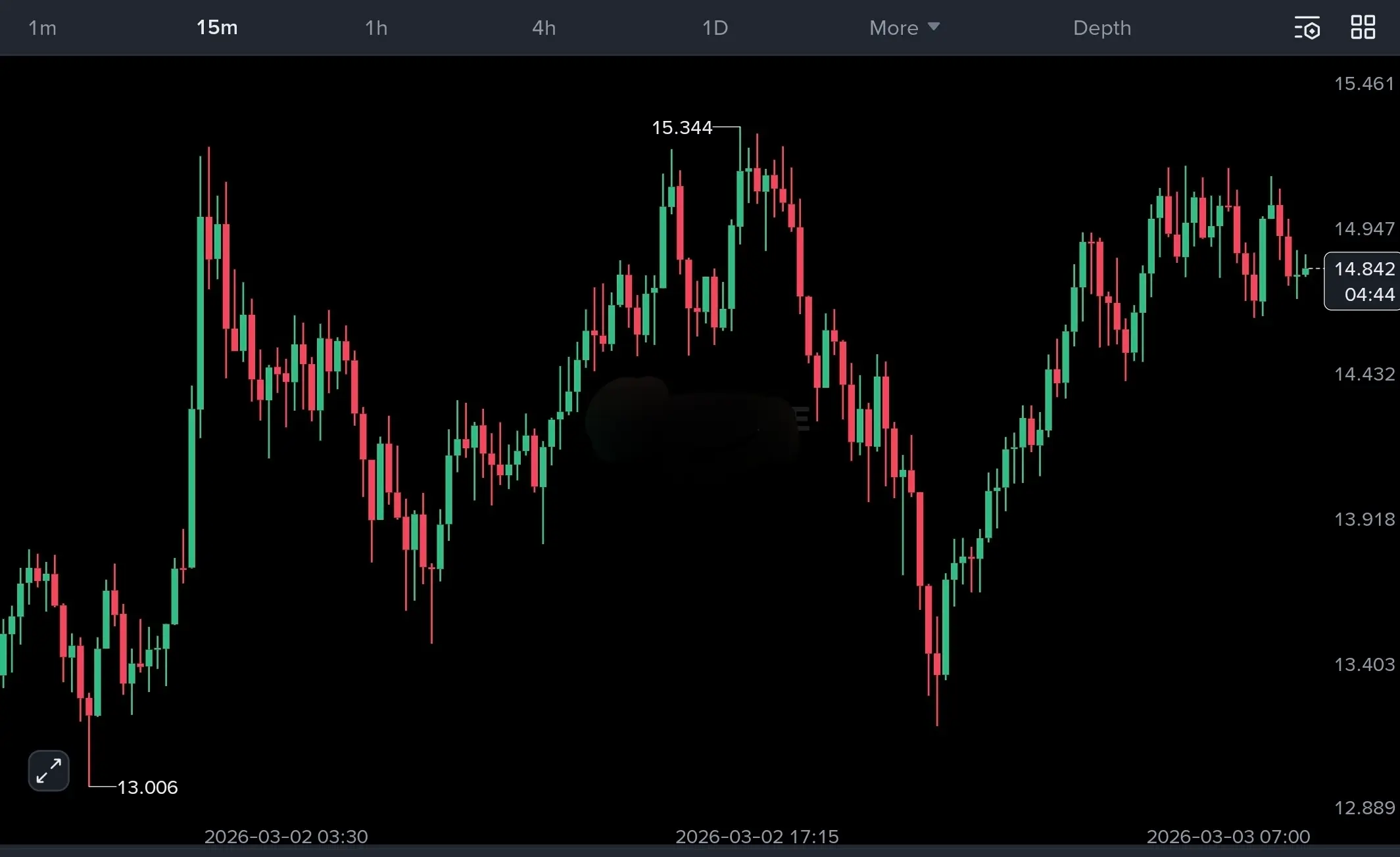
Task: Click the 15.344 high price marker
Action: click(682, 127)
